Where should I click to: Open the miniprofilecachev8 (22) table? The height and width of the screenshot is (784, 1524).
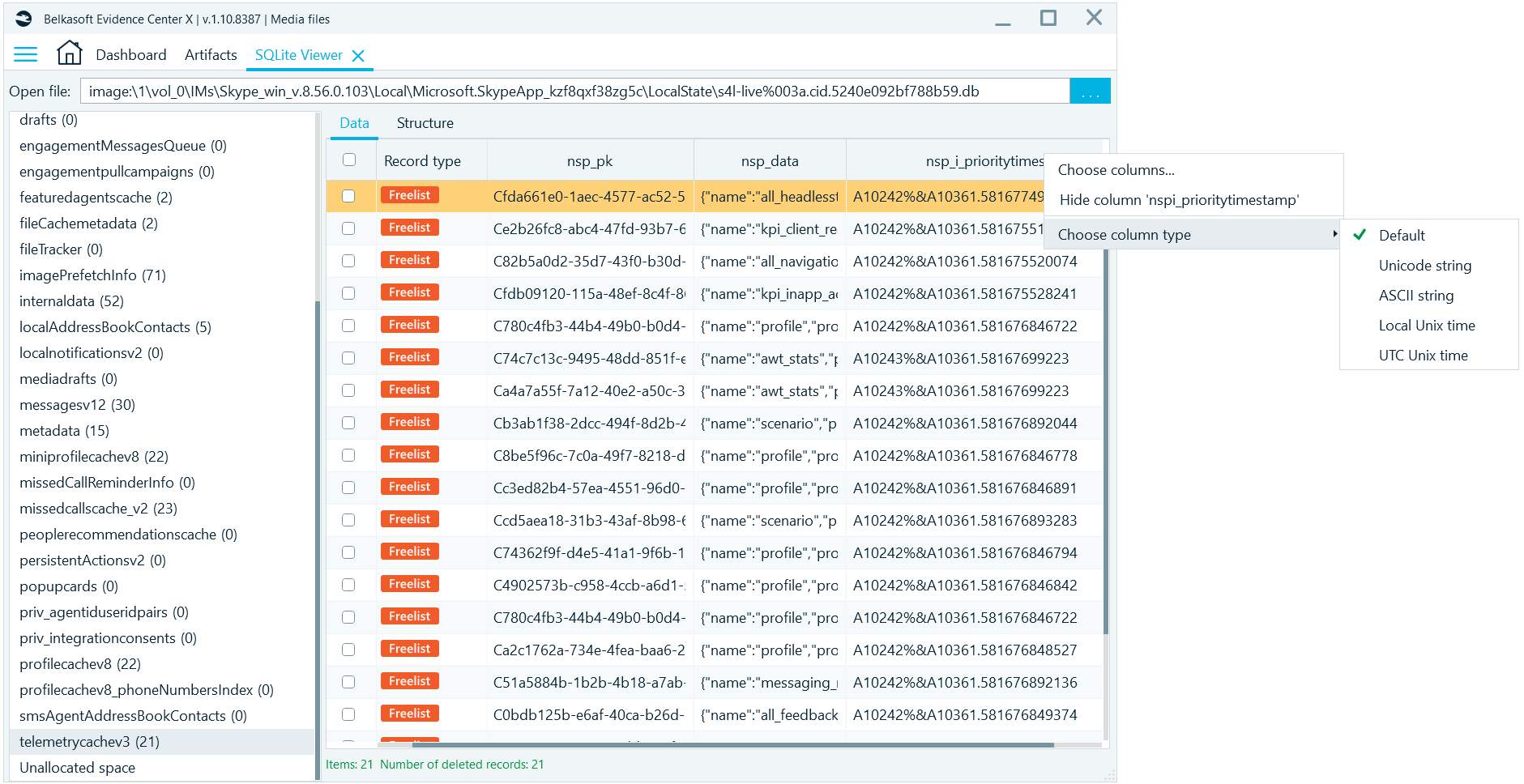(162, 457)
